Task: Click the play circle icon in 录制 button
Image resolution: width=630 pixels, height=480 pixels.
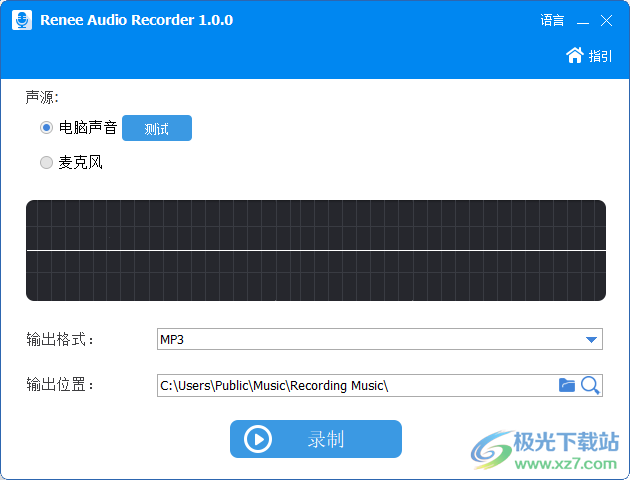Action: point(258,439)
